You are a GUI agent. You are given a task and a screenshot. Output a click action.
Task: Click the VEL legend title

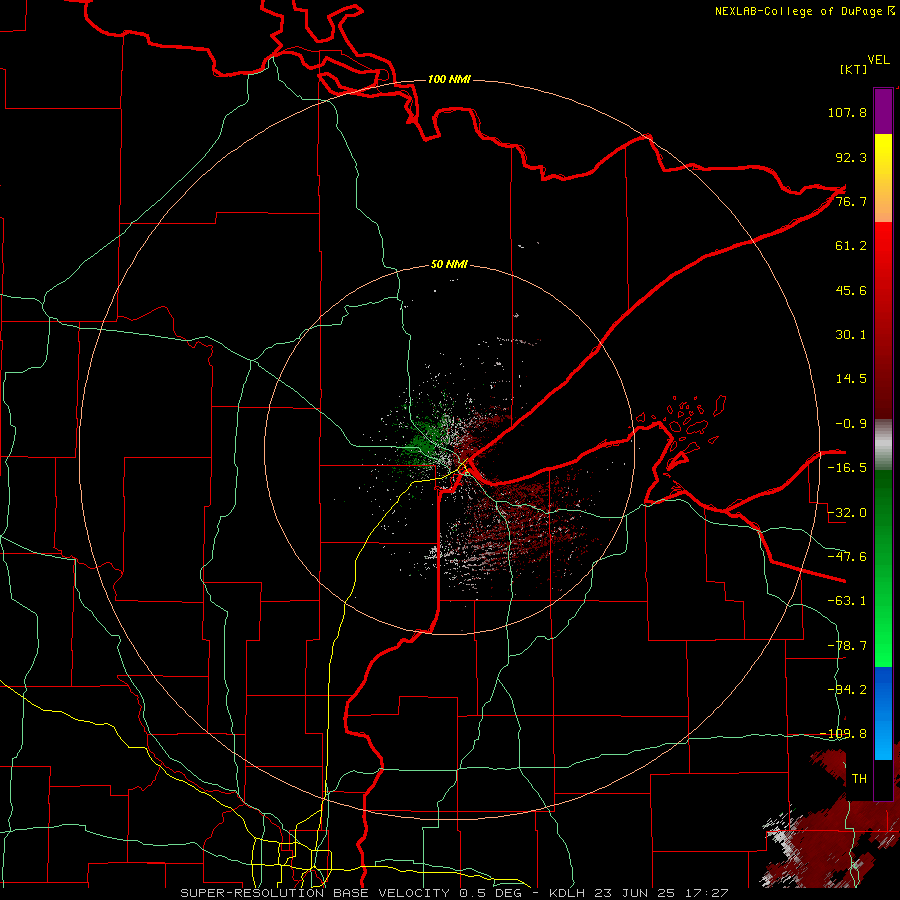(878, 60)
